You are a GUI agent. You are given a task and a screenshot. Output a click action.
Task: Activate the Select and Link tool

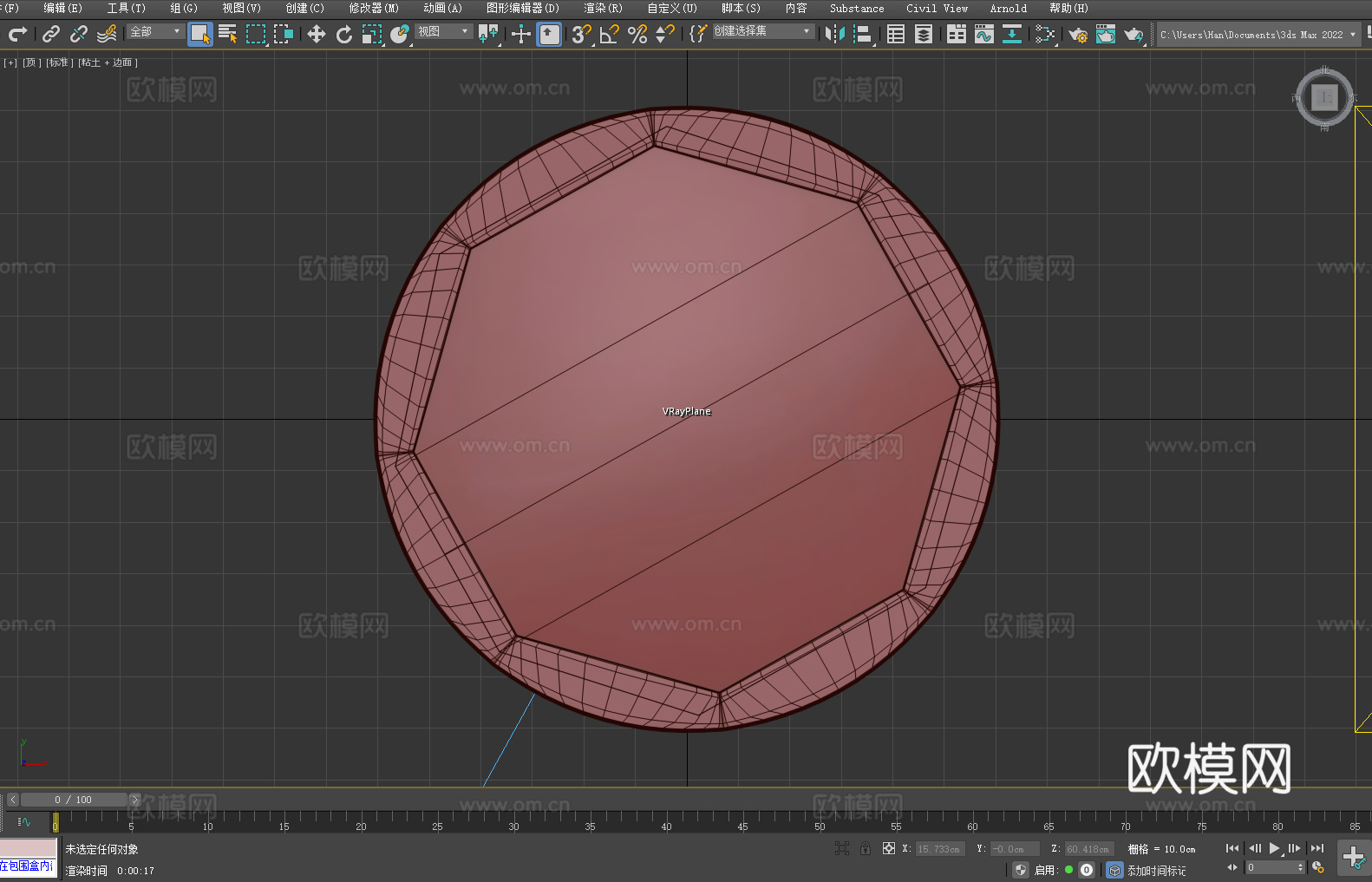point(51,34)
